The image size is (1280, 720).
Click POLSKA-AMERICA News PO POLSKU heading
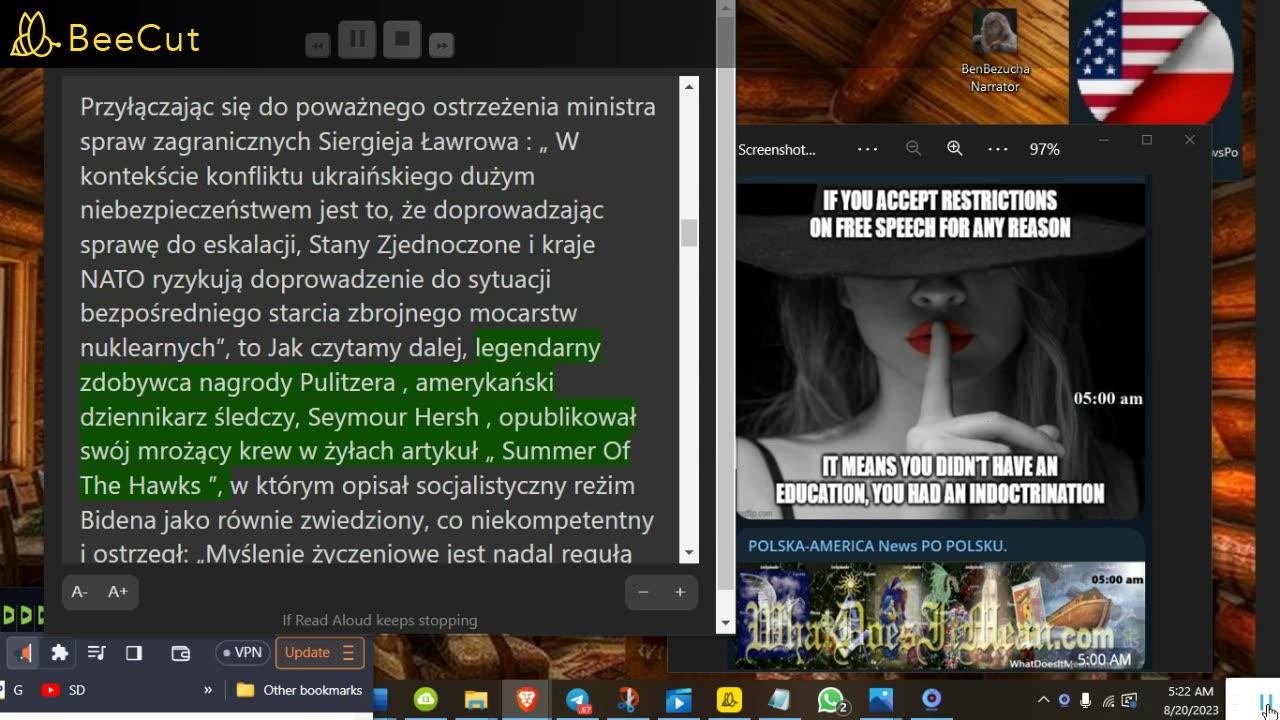877,545
